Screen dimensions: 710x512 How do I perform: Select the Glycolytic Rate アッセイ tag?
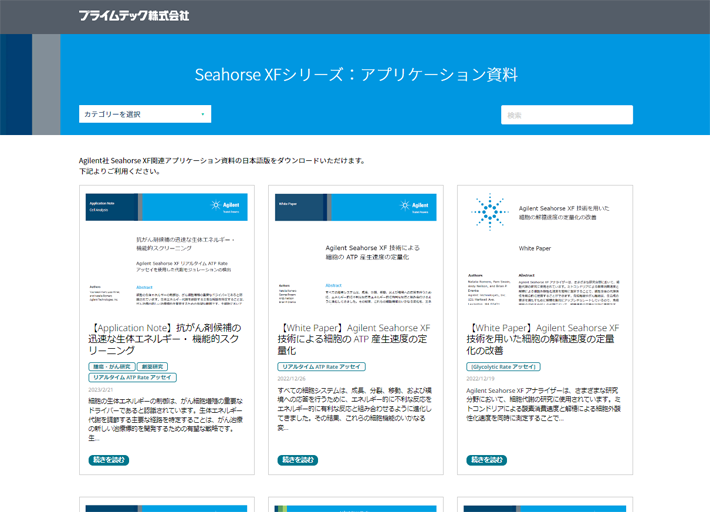(x=504, y=367)
